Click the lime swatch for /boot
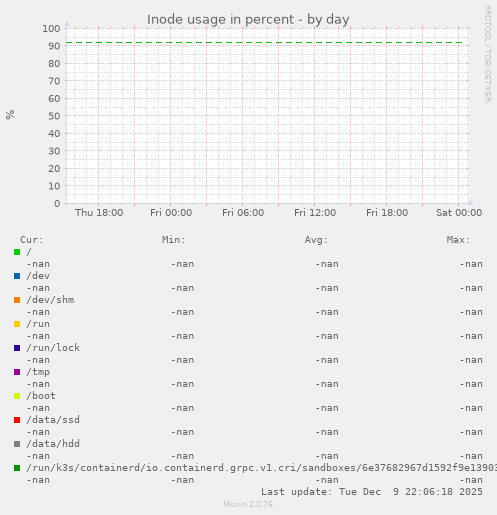The width and height of the screenshot is (497, 515). pos(17,396)
